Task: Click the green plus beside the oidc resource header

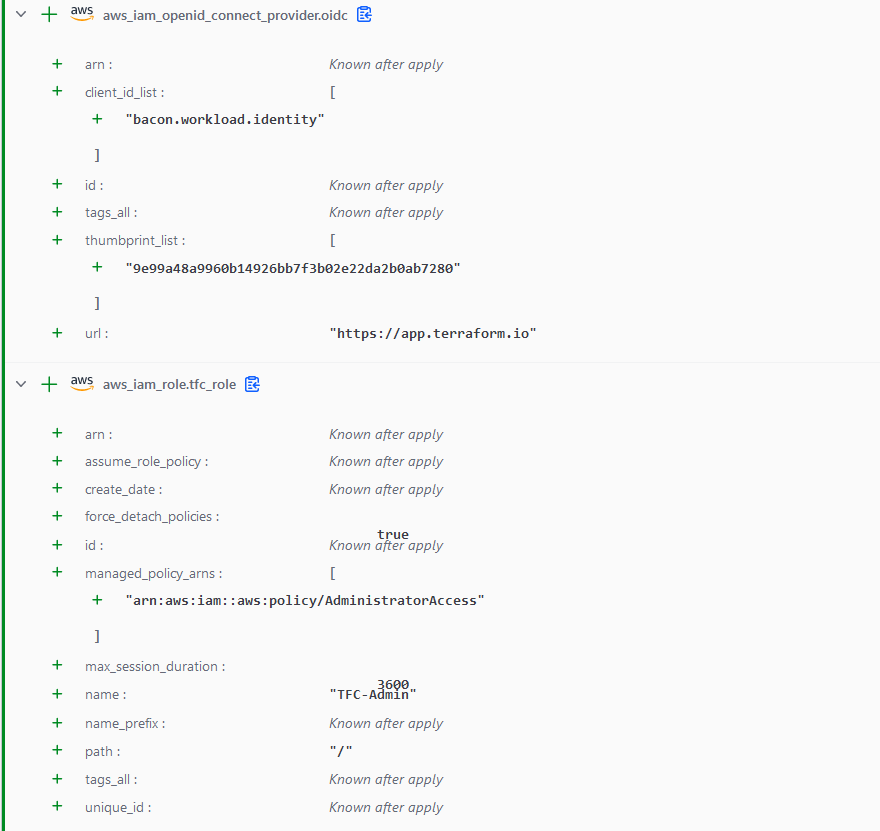Action: coord(49,15)
